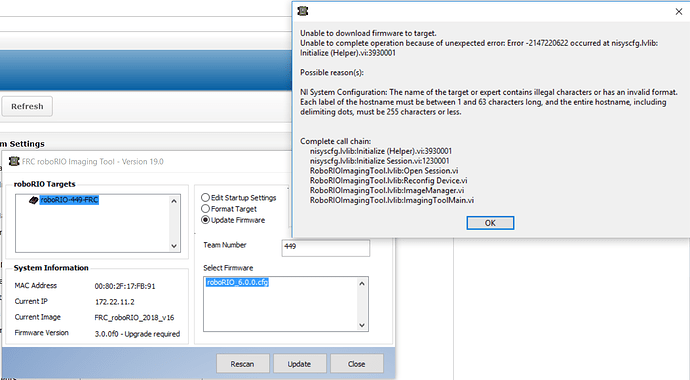The image size is (690, 380).
Task: Select the roboRIO_6.0.0.cfg firmware entry
Action: tap(237, 282)
